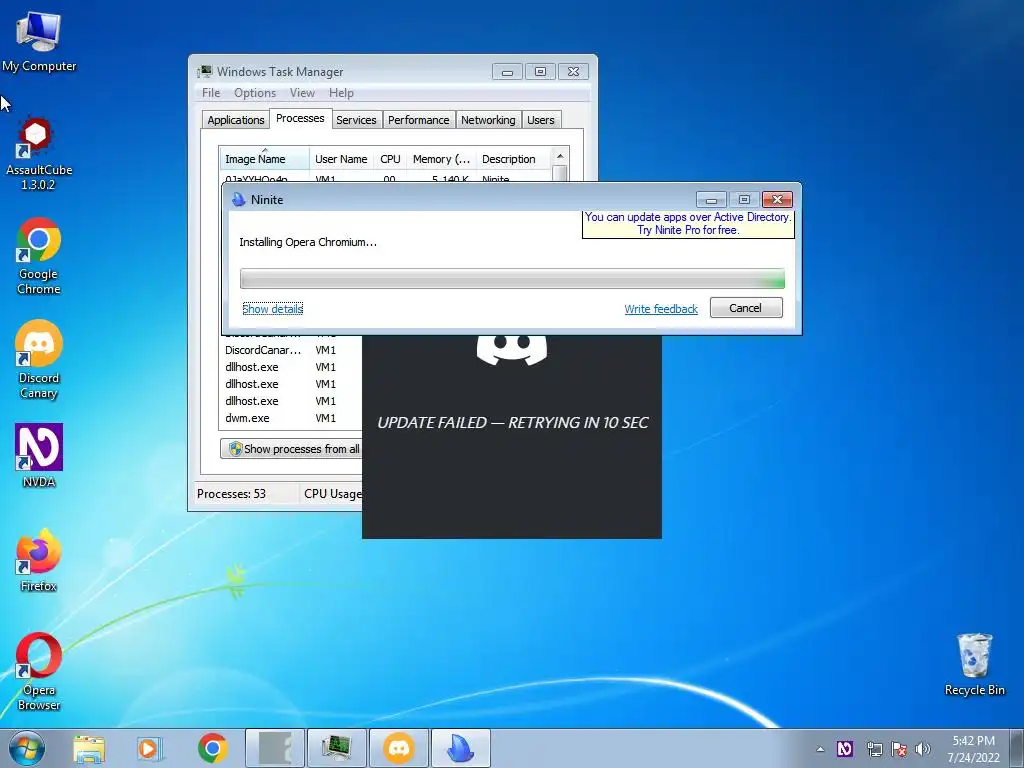The image size is (1024, 768).
Task: Open the View menu in Task Manager
Action: click(x=302, y=93)
